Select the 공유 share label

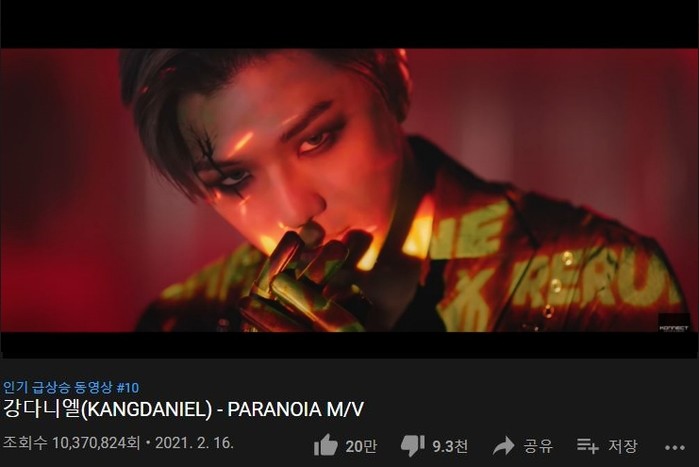538,446
